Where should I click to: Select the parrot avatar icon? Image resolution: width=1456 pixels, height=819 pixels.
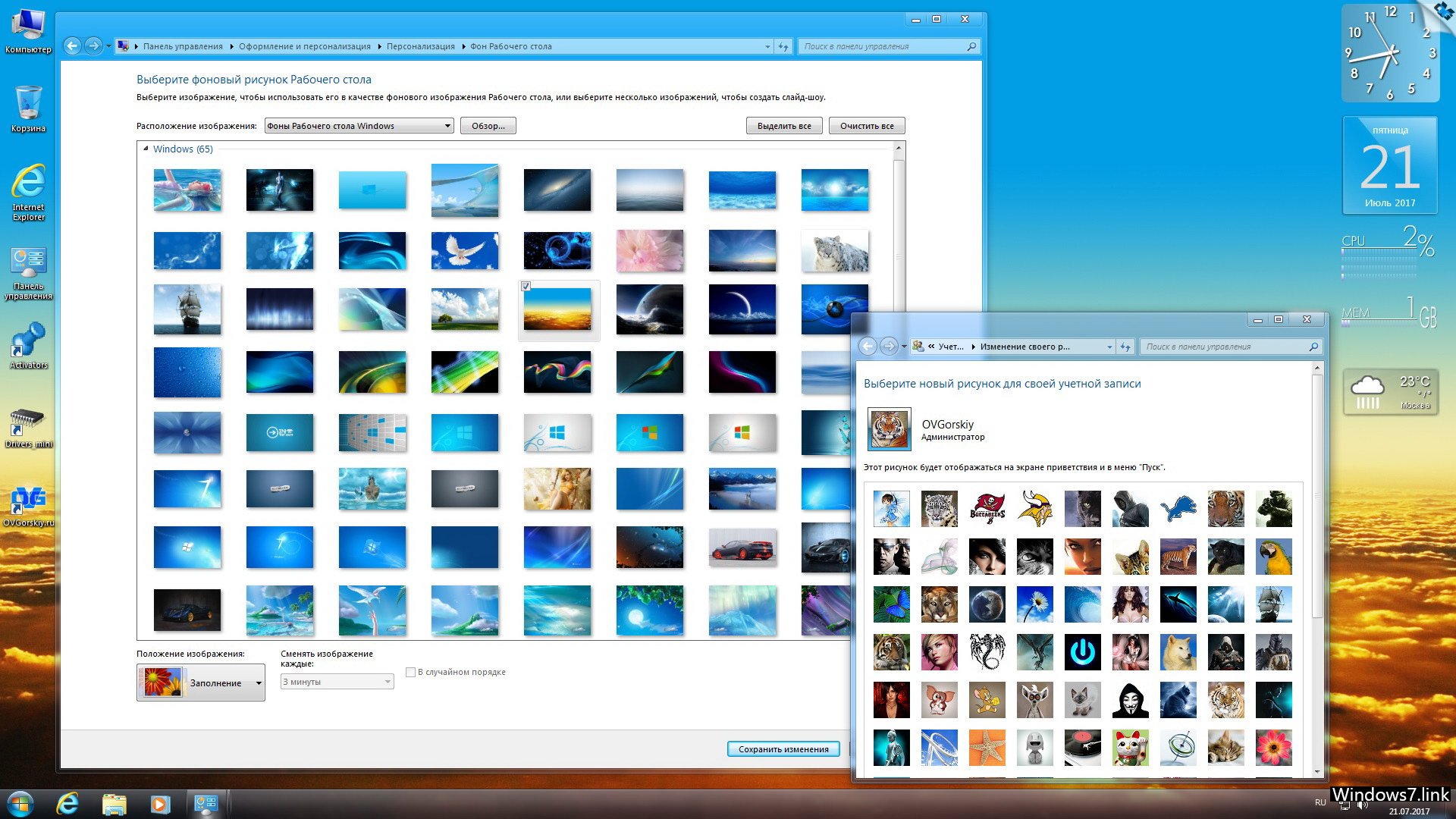coord(1274,556)
